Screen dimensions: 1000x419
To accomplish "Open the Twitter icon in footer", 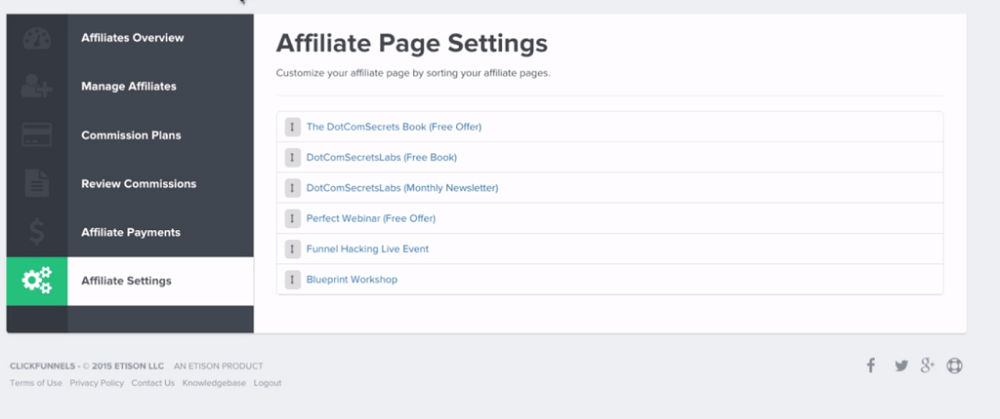I will [x=901, y=366].
